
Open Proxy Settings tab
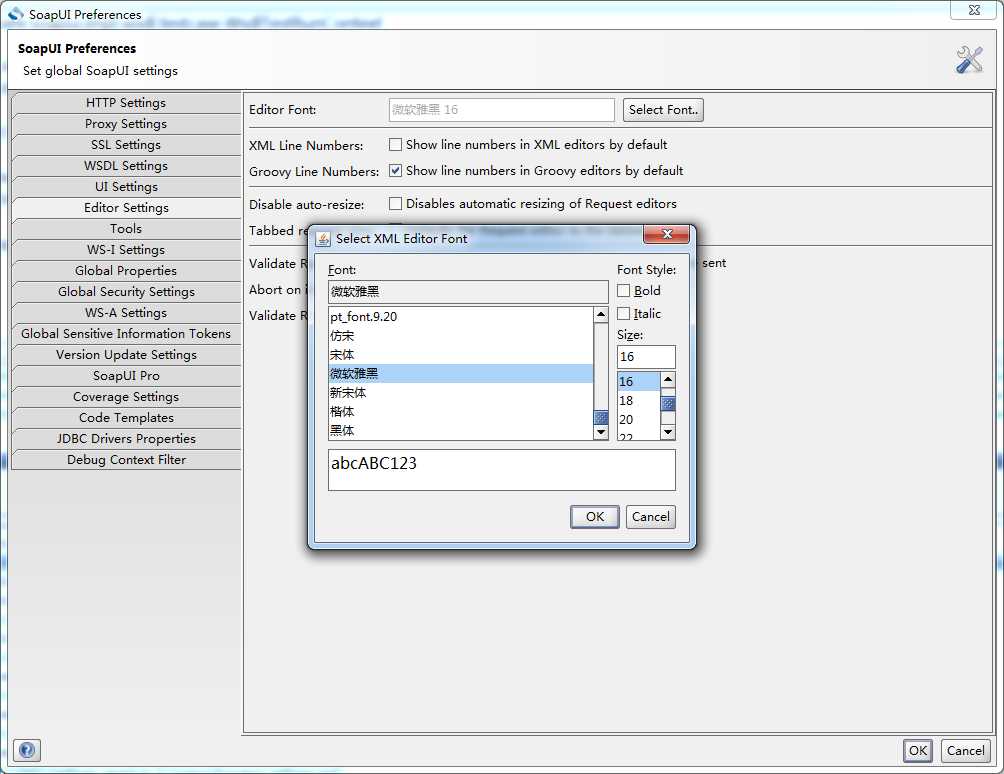126,124
